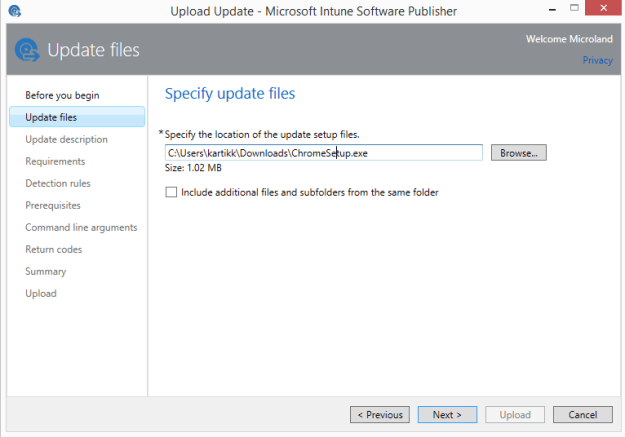Select Detection rules in the sidebar

[58, 183]
